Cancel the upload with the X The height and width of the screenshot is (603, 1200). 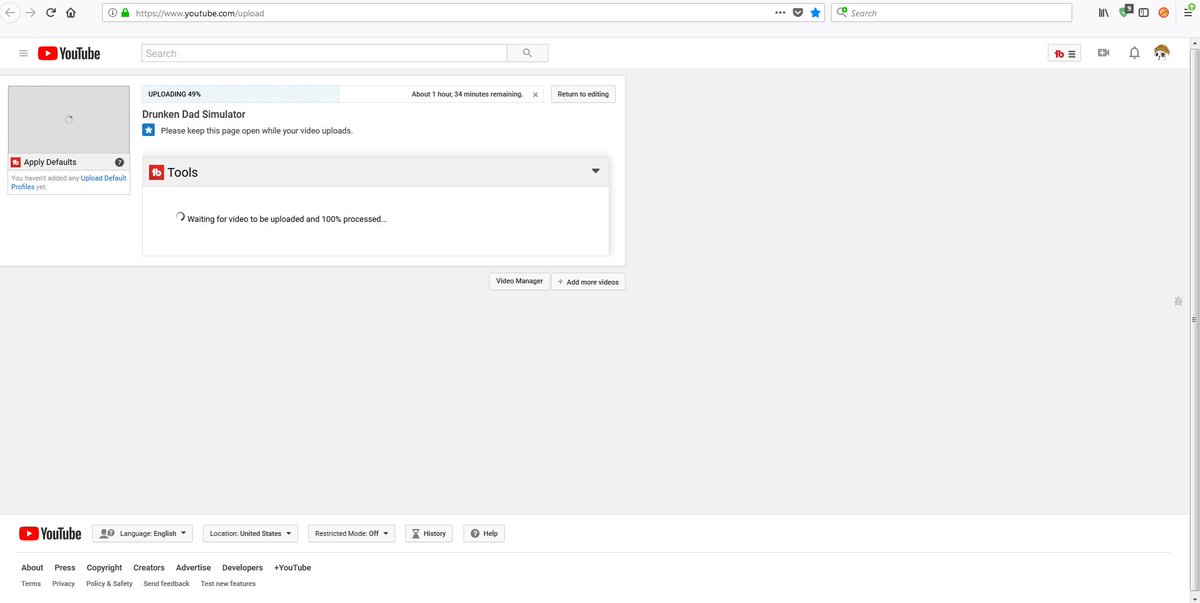[535, 94]
